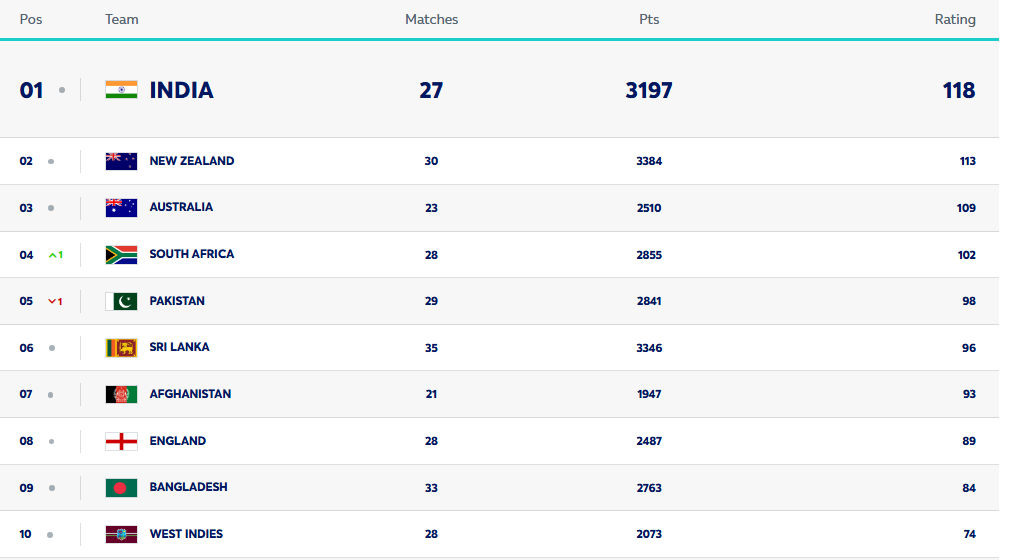Screen dimensions: 1012x560
Task: Click the India flag icon
Action: tap(121, 90)
